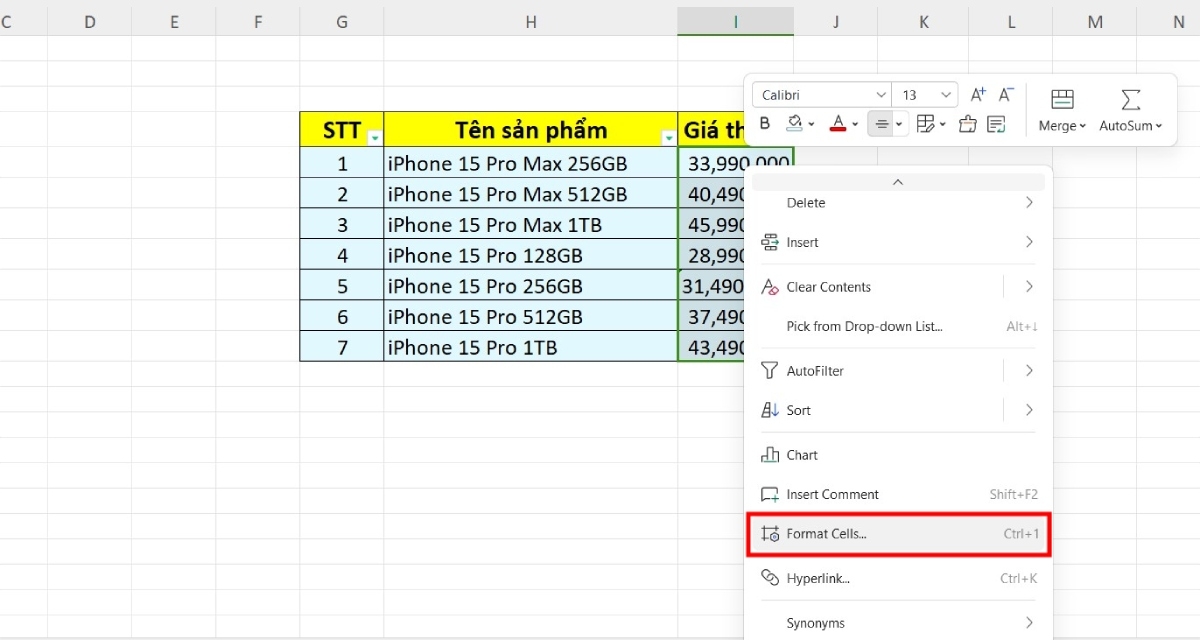This screenshot has width=1200, height=640.
Task: Select the Format Painter brush icon
Action: click(967, 124)
